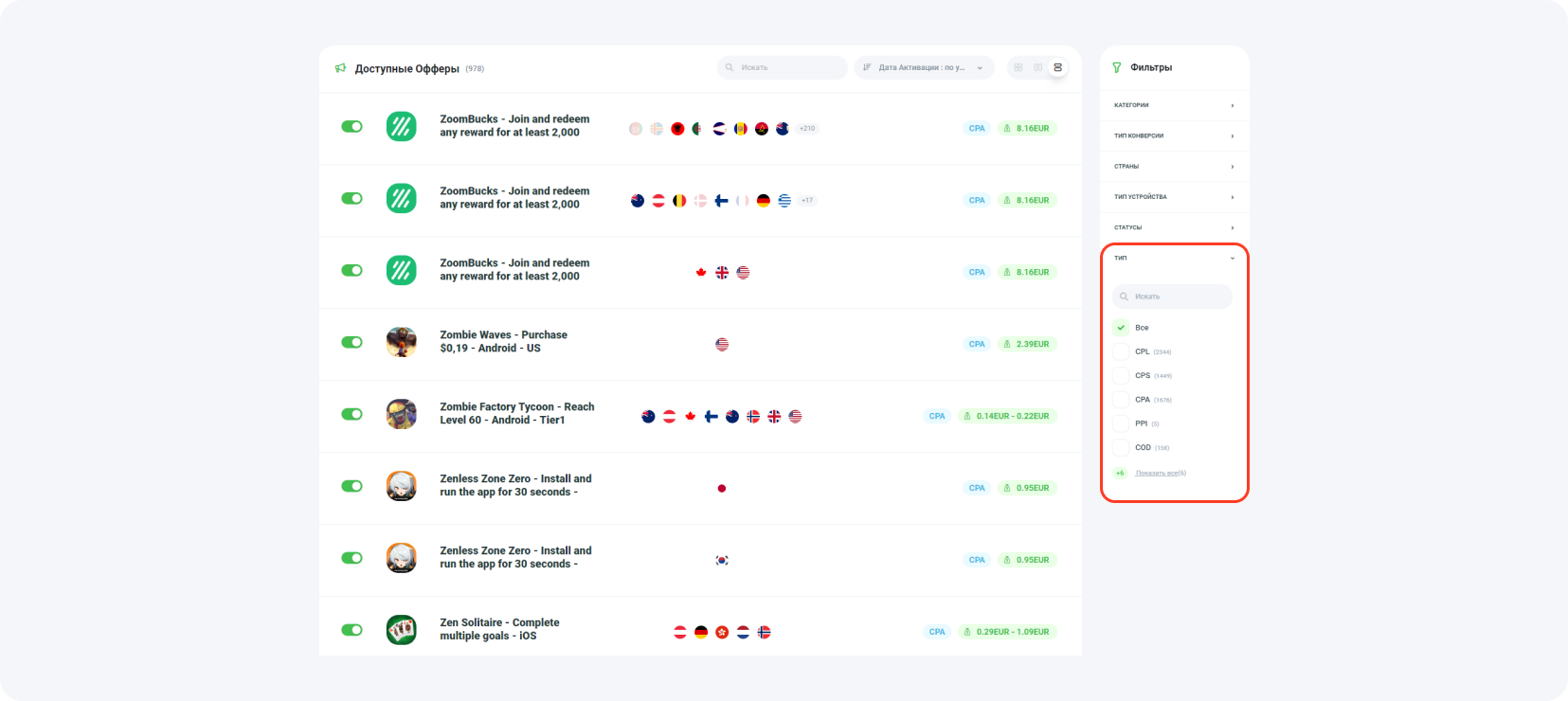1568x701 pixels.
Task: Toggle off the Zombie Waves offer switch
Action: (x=351, y=342)
